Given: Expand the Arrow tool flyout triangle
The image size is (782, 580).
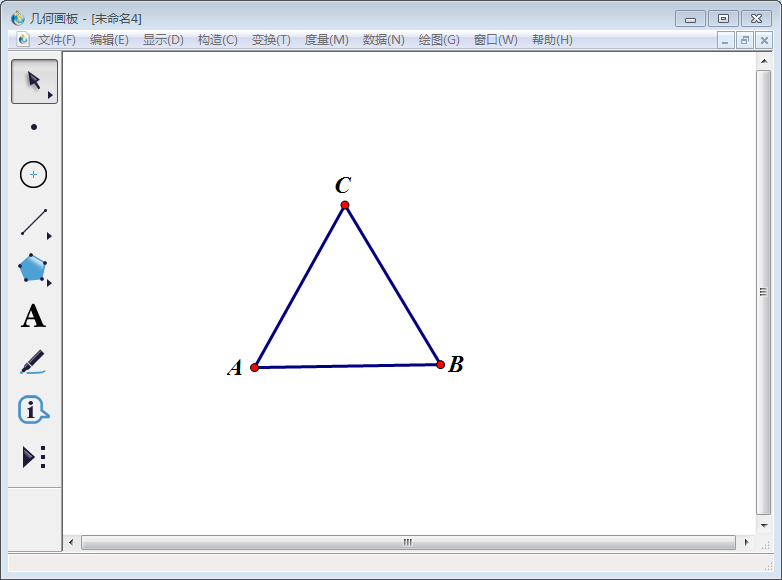Looking at the screenshot, I should 50,95.
